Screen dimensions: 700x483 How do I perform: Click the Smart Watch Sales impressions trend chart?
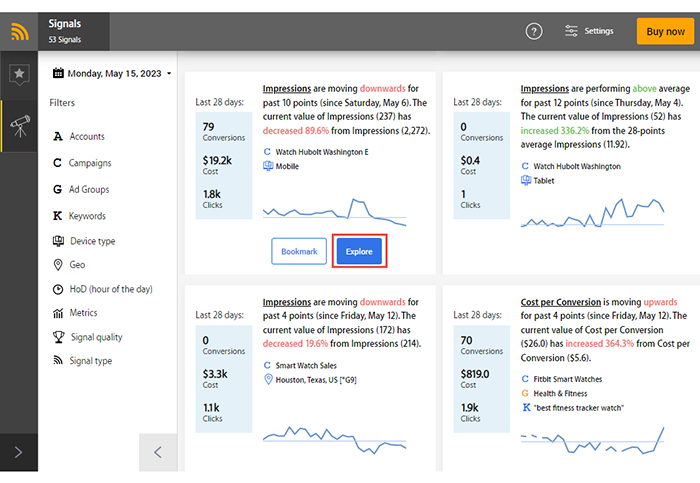334,440
